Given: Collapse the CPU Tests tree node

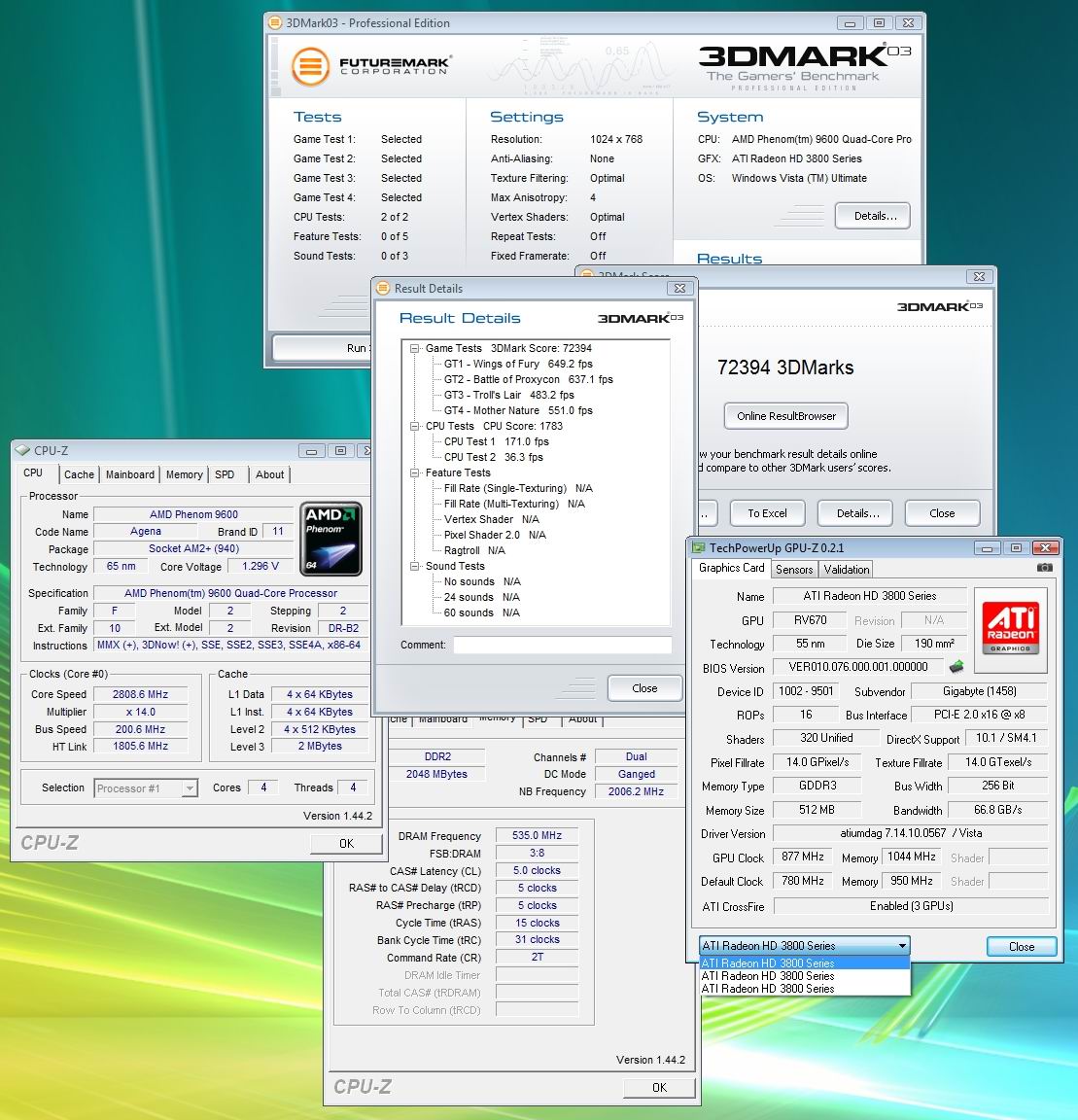Looking at the screenshot, I should 414,427.
